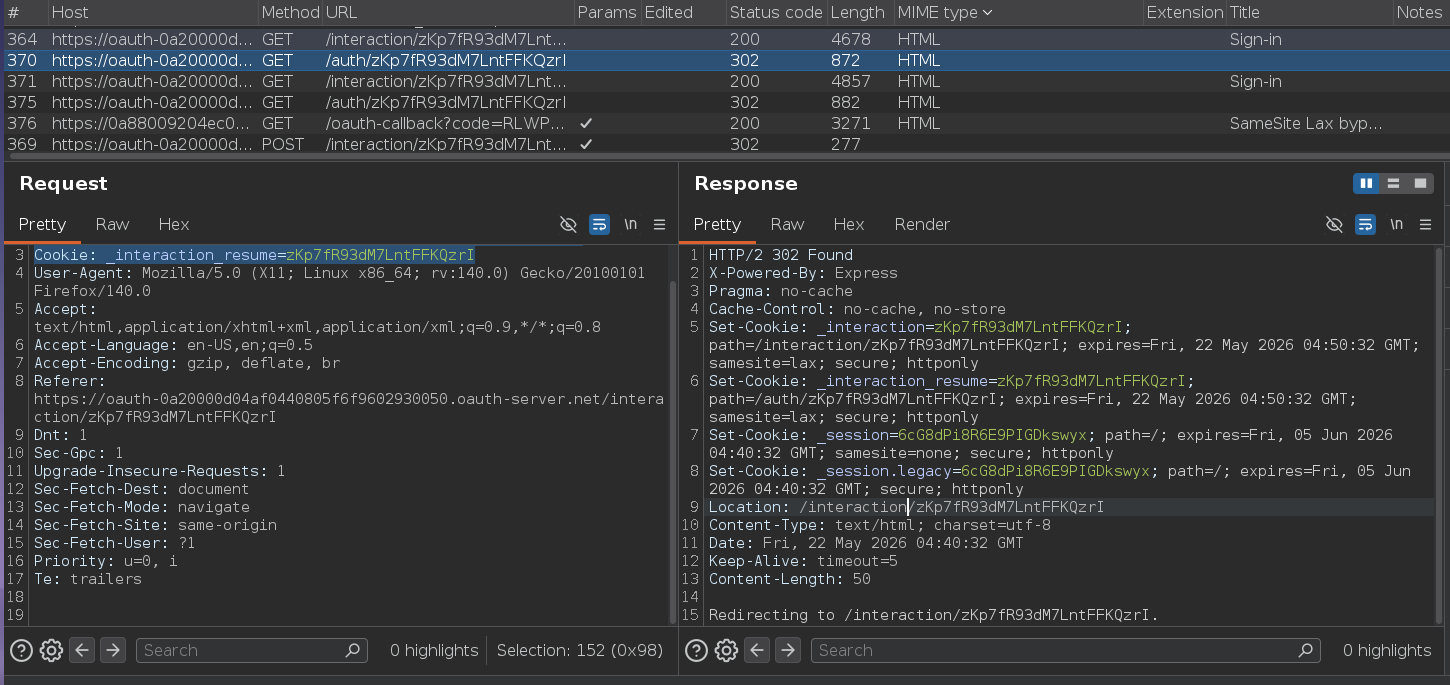Switch Response view to Hex tab
1450x685 pixels.
click(x=849, y=224)
